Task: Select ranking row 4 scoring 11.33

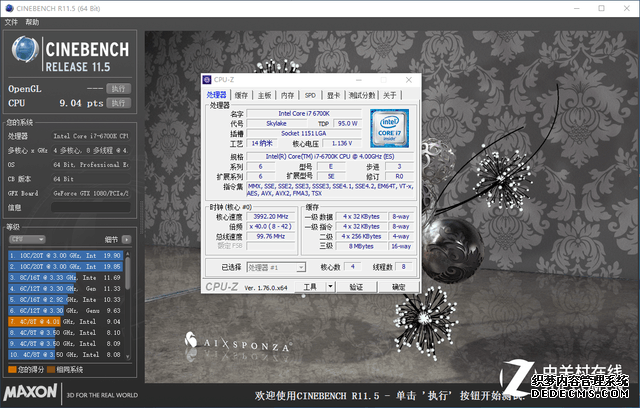Action: [x=65, y=288]
